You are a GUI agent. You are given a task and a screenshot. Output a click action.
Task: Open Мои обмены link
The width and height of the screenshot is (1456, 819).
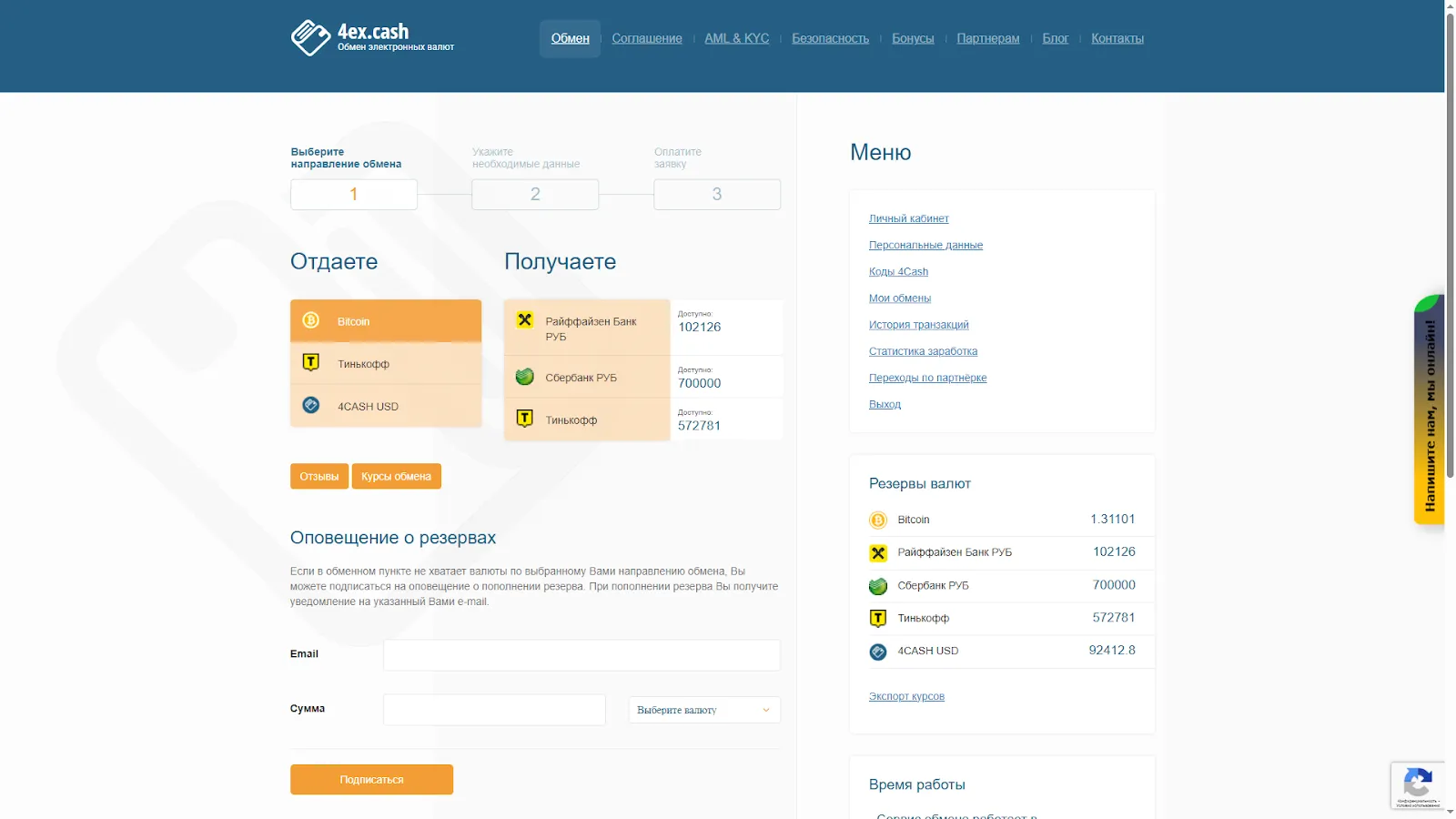click(899, 298)
